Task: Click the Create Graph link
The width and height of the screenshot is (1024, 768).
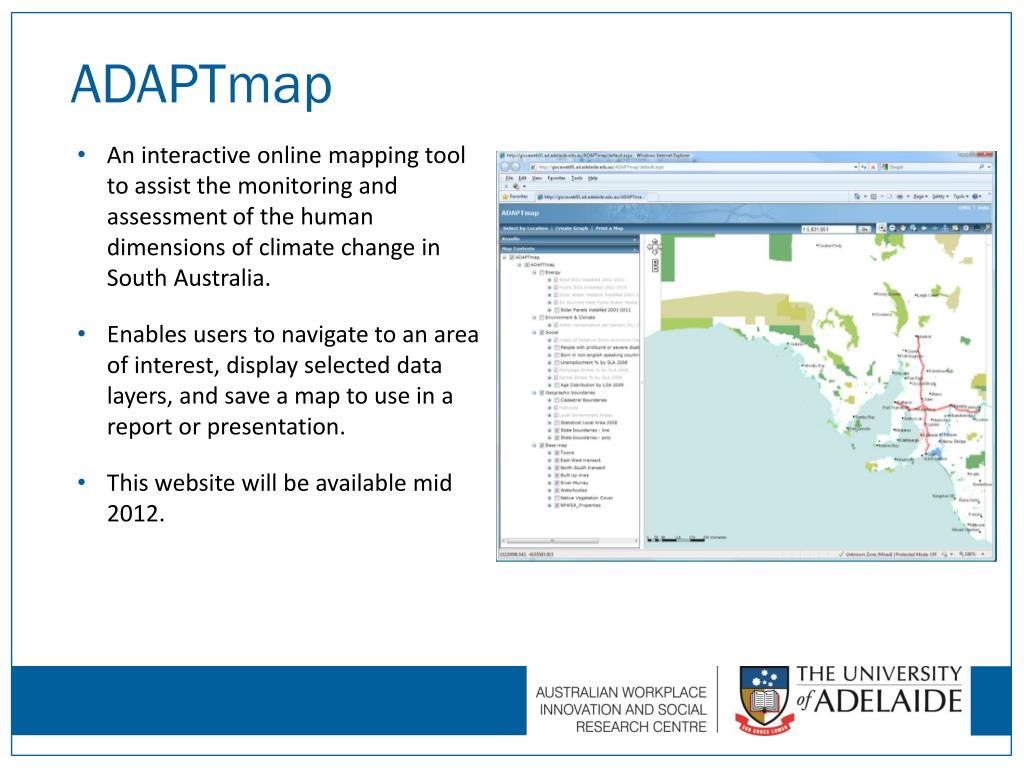Action: [x=571, y=229]
